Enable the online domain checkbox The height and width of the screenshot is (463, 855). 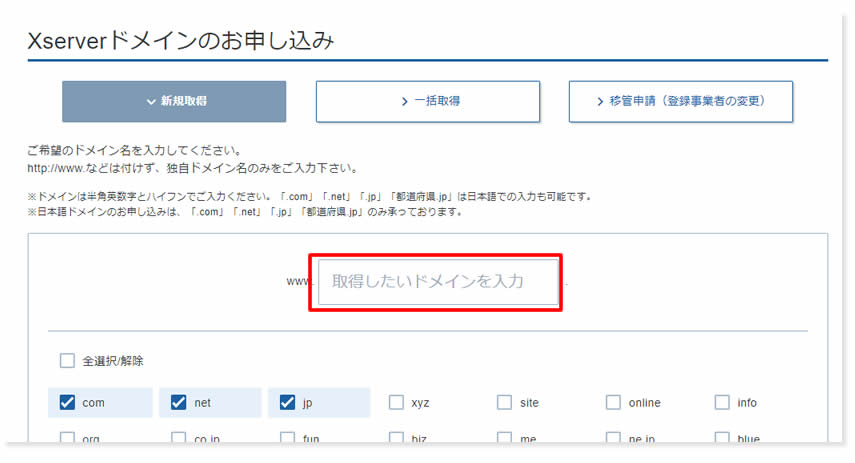(613, 402)
